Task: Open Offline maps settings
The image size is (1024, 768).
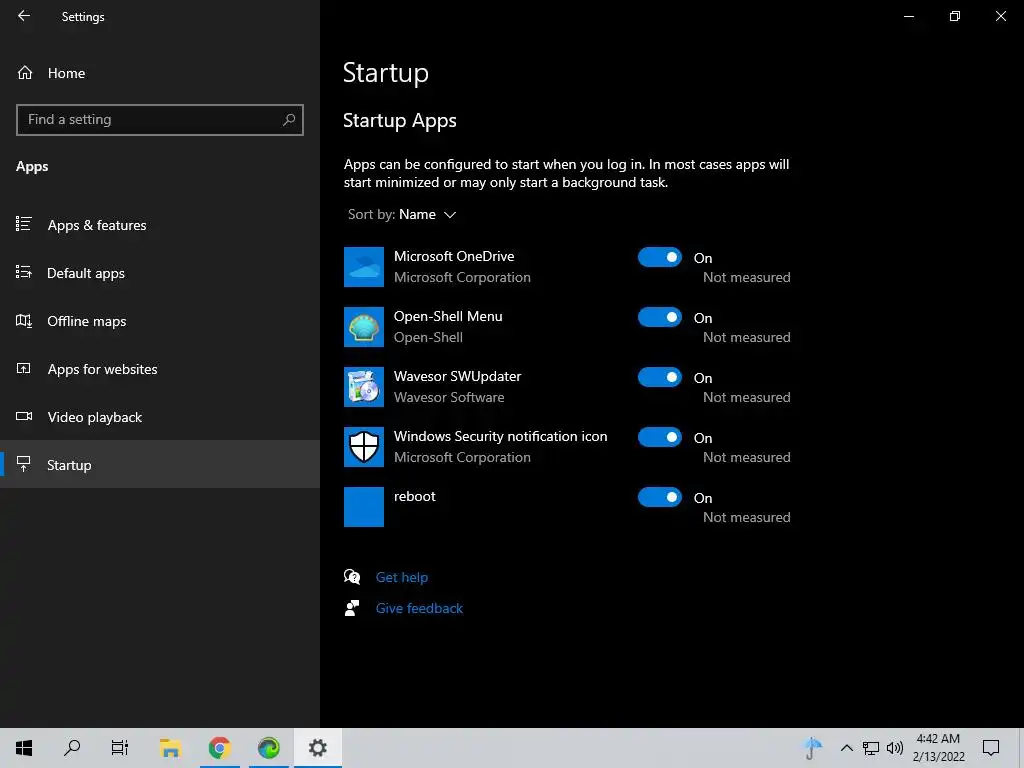Action: (160, 321)
